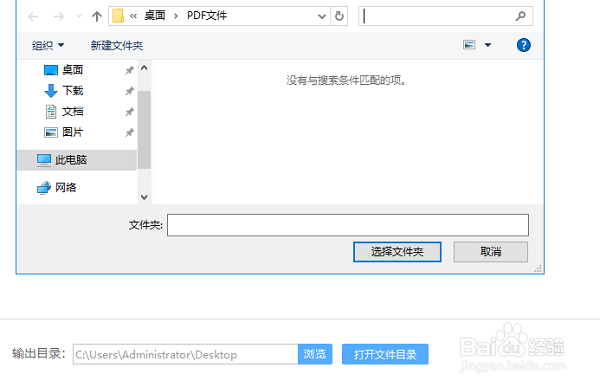Screen dimensions: 600x387
Task: Select PDF文件 in the address breadcrumb
Action: click(x=207, y=16)
